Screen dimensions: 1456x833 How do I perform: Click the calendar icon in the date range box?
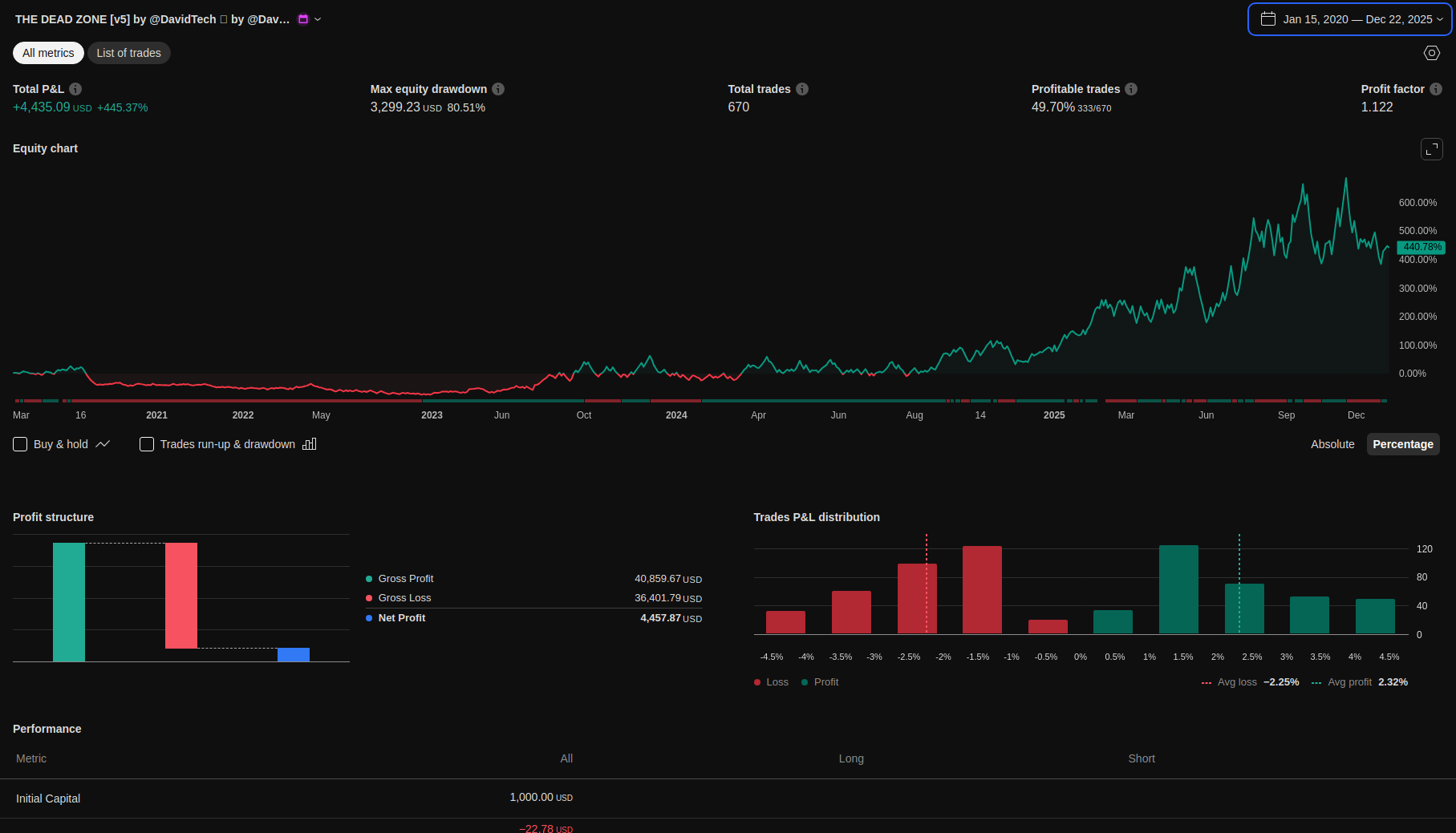tap(1268, 19)
